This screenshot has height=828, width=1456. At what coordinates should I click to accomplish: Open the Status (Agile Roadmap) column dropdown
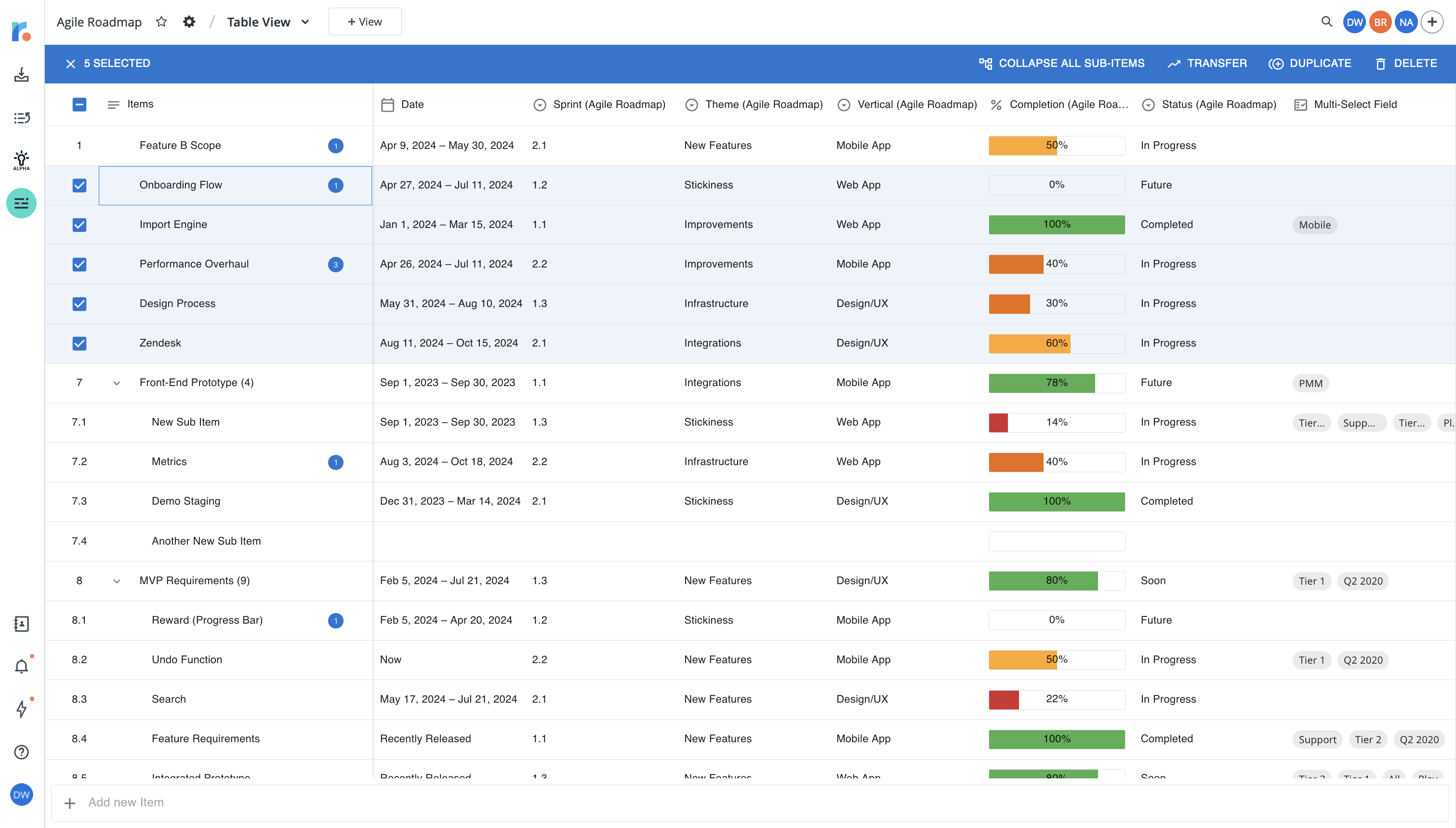tap(1148, 105)
